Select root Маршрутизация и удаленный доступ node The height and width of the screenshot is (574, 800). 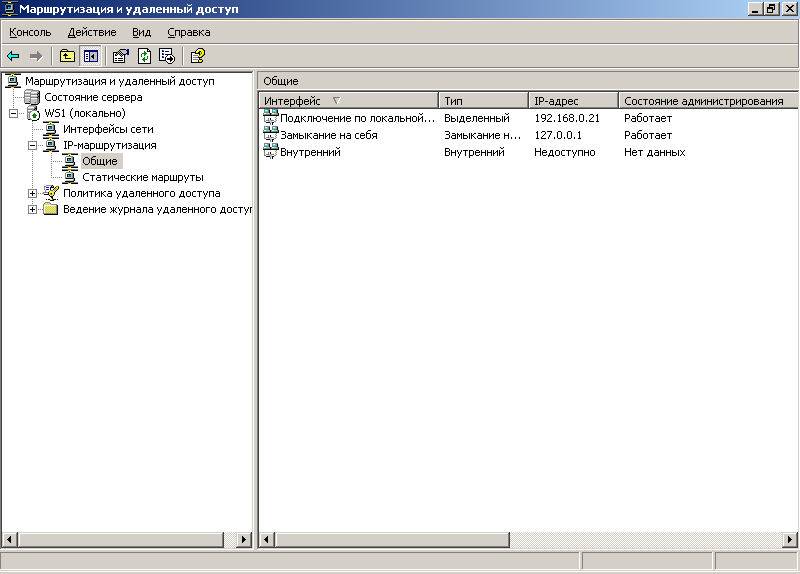[x=120, y=81]
